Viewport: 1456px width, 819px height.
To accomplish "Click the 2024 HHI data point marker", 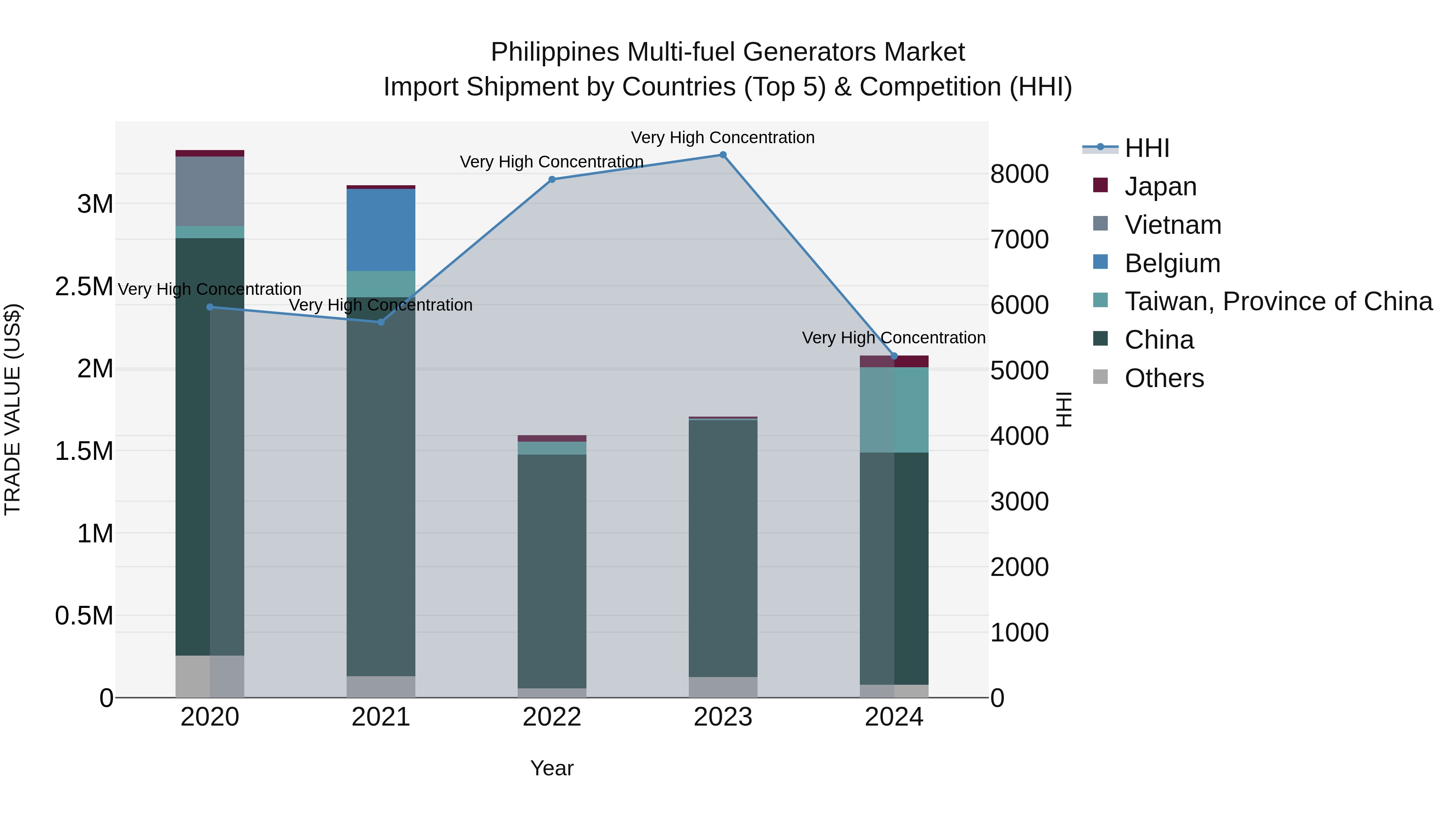I will (894, 356).
